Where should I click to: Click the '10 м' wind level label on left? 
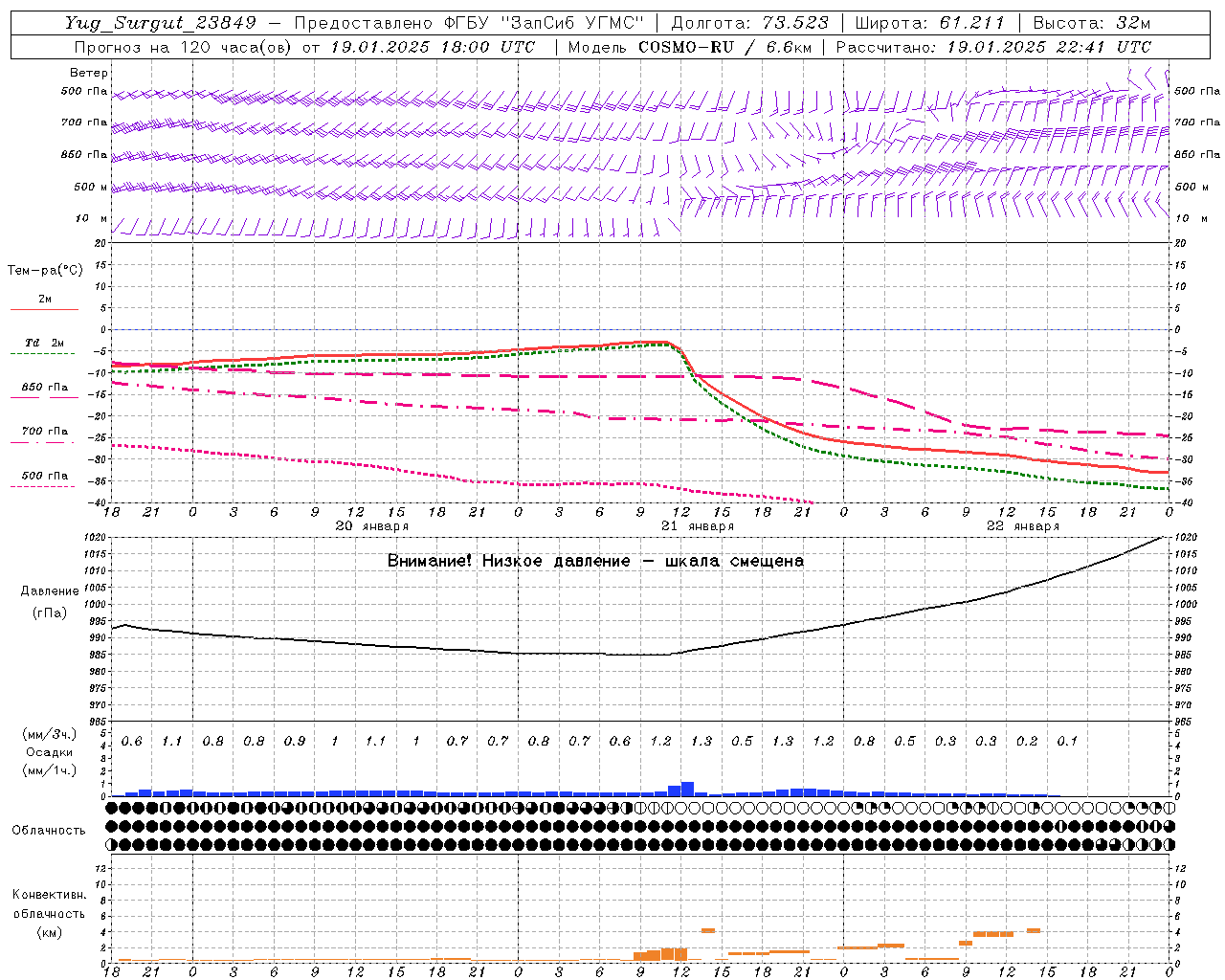92,218
